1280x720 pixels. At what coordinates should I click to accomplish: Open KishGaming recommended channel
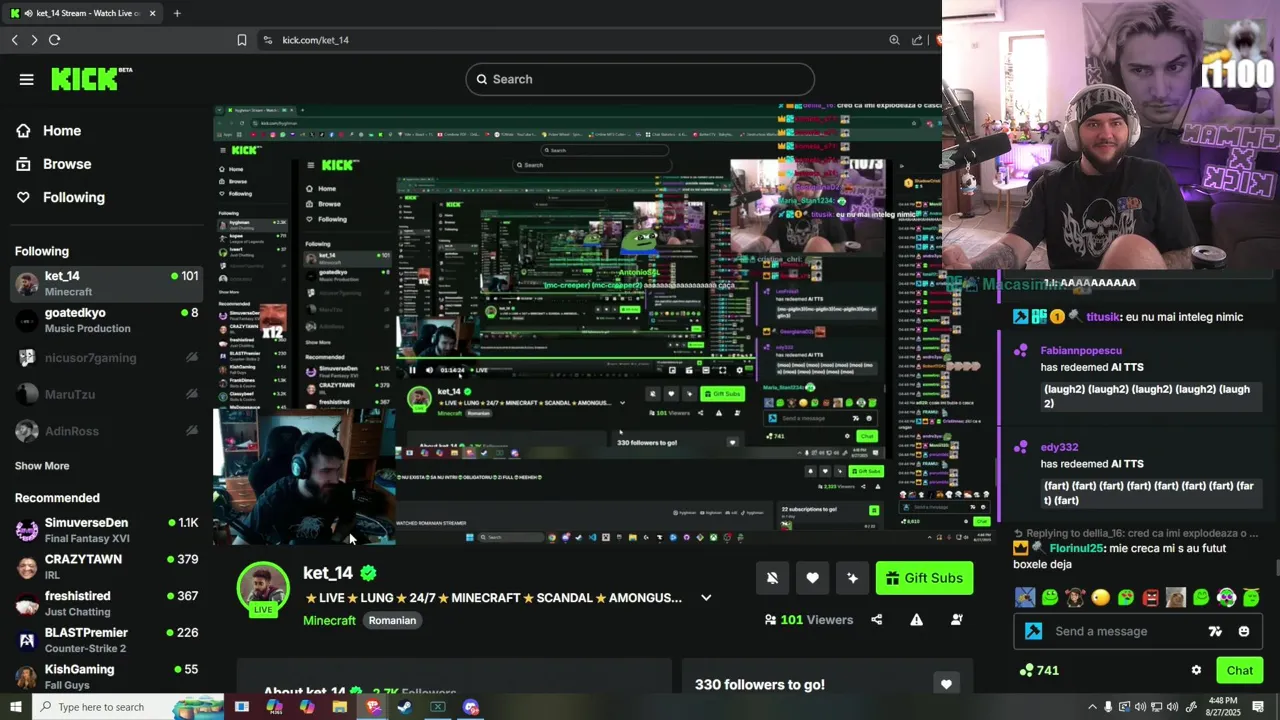(106, 676)
